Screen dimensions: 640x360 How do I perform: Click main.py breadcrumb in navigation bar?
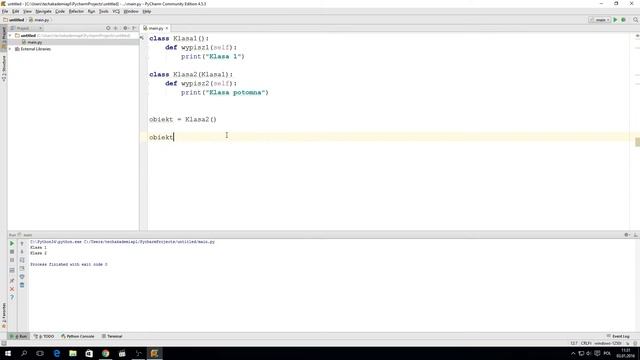pos(39,20)
